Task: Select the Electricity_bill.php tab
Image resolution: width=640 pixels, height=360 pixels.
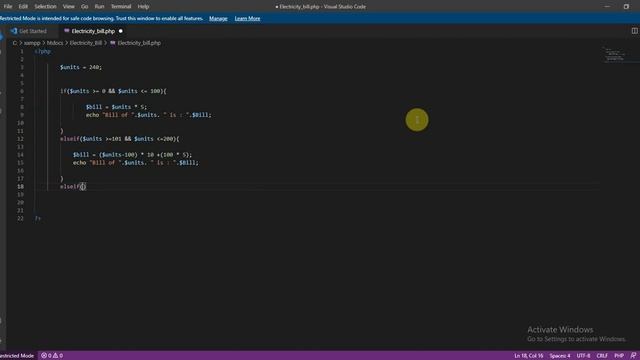Action: (93, 31)
